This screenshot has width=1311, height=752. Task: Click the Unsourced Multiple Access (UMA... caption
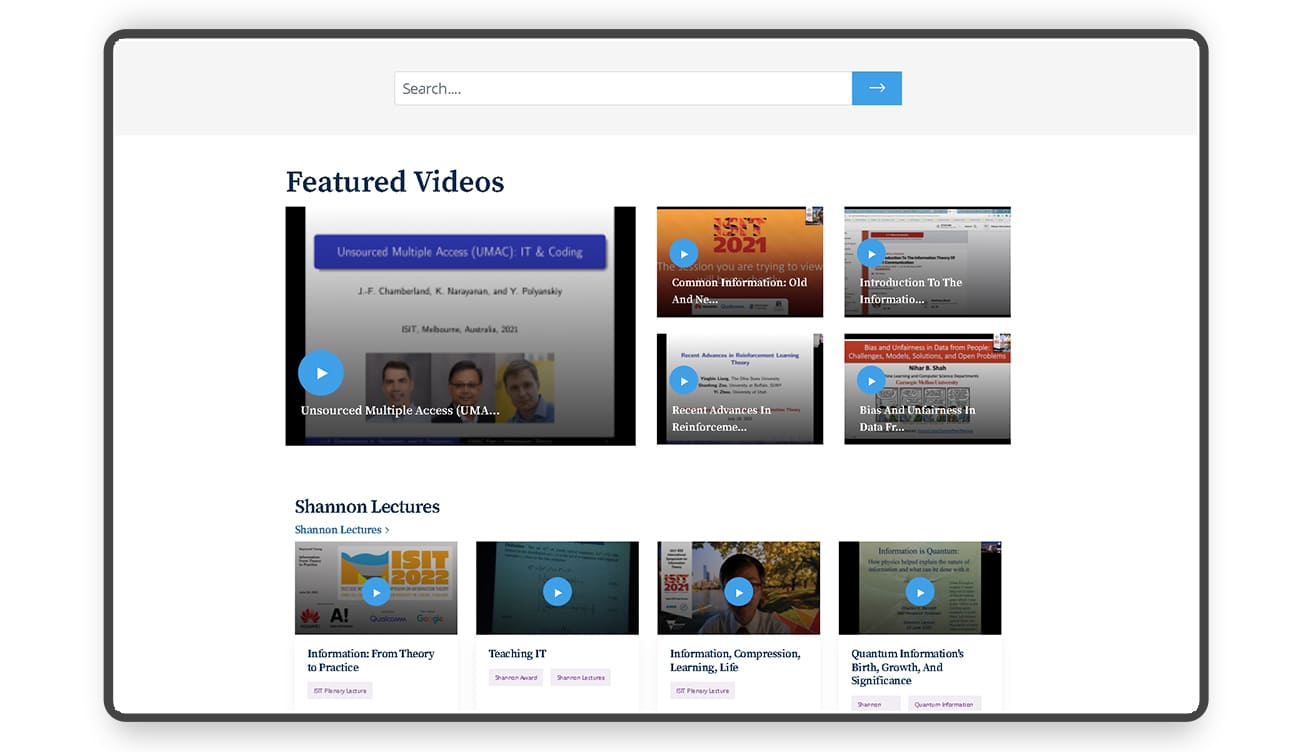(400, 410)
